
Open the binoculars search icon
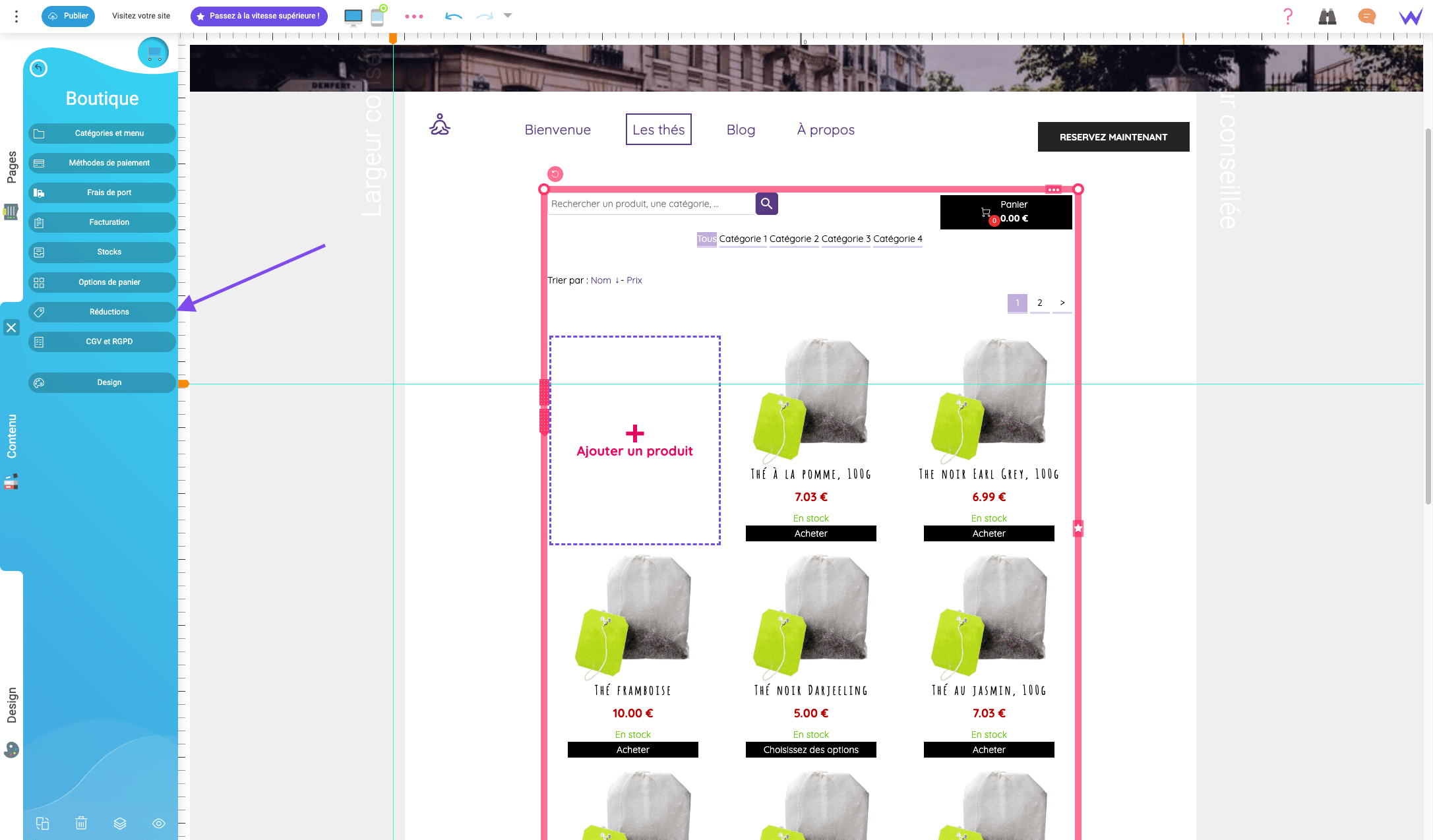[x=1327, y=16]
